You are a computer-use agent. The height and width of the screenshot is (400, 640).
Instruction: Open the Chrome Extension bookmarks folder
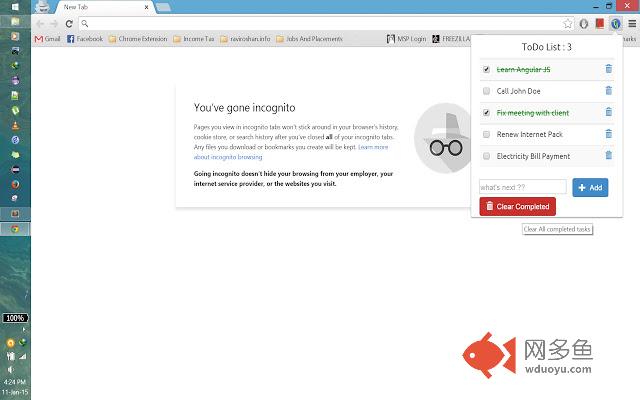(x=138, y=39)
